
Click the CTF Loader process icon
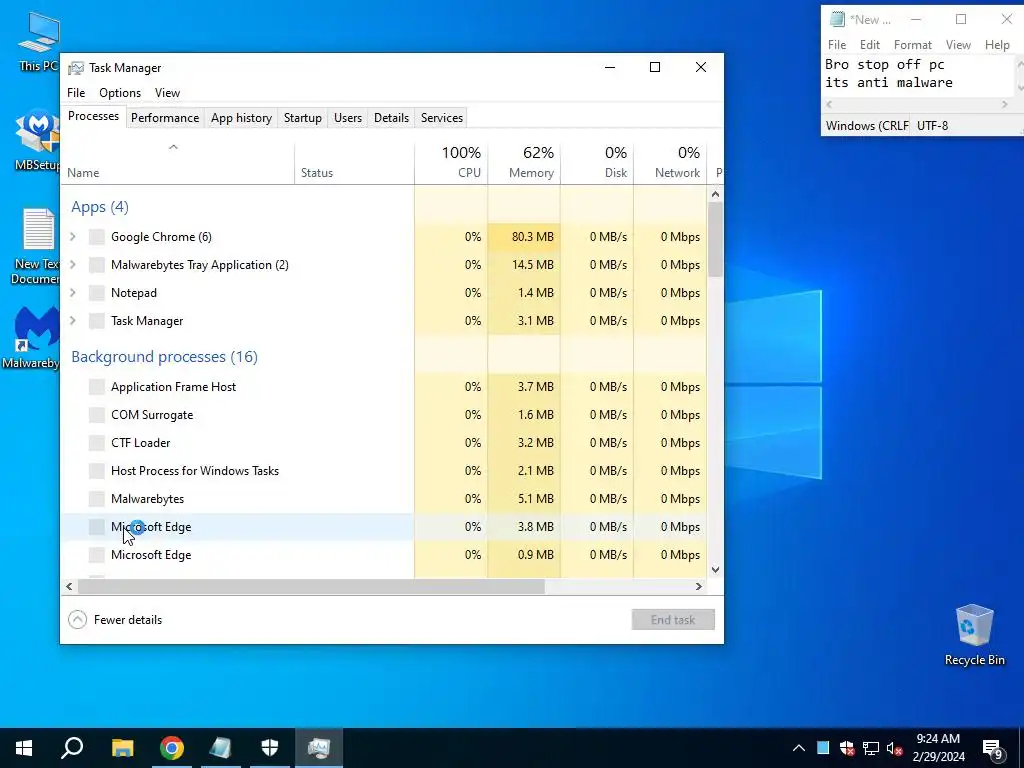tap(97, 443)
